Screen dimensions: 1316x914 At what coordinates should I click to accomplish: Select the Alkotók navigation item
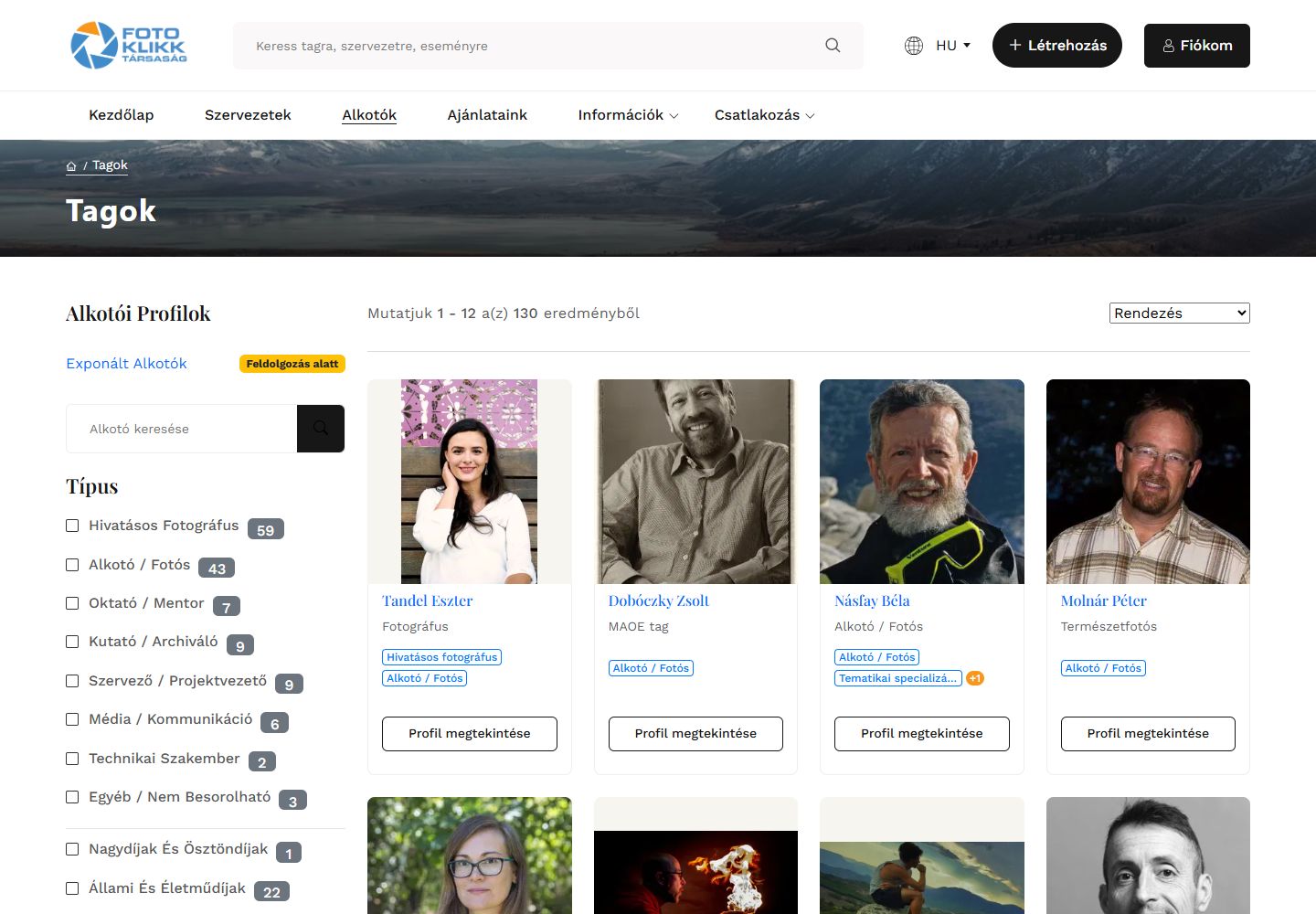tap(369, 115)
